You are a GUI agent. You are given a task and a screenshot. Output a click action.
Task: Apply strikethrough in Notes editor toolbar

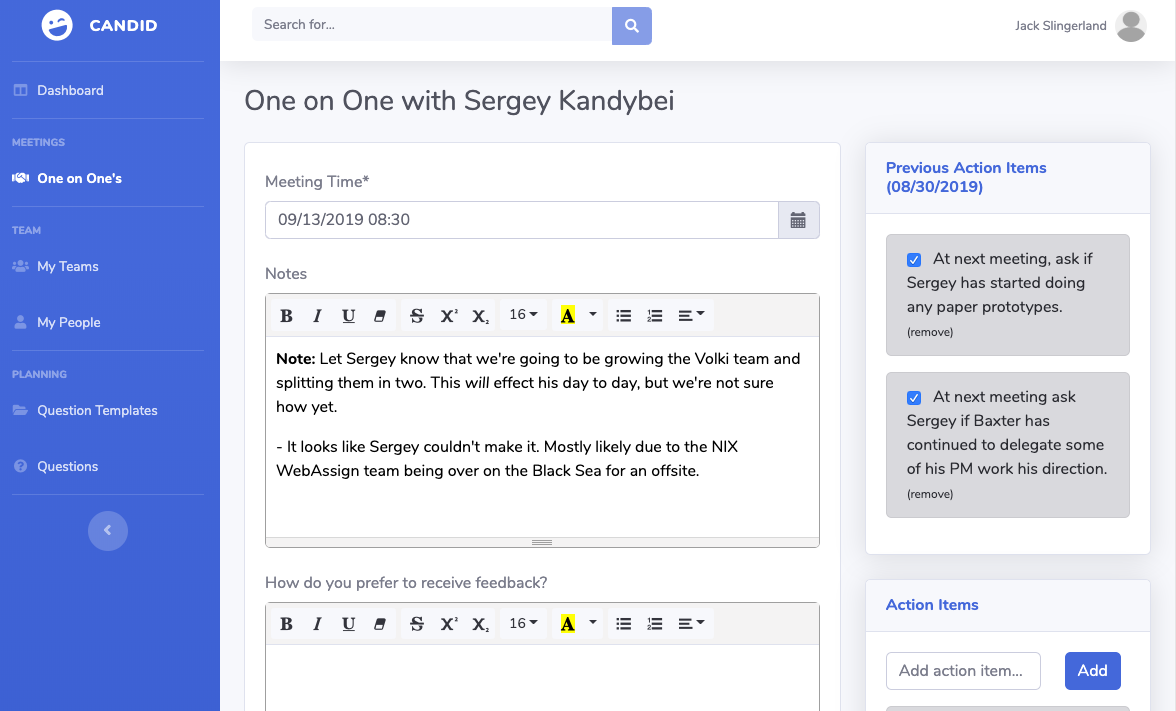tap(417, 316)
